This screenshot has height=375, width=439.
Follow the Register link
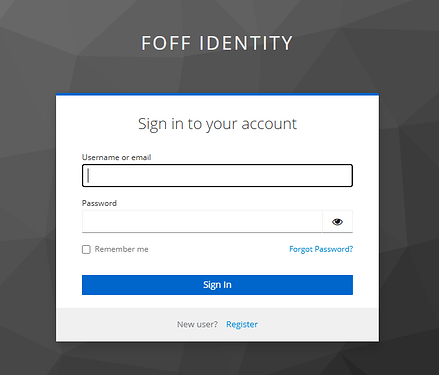(242, 324)
